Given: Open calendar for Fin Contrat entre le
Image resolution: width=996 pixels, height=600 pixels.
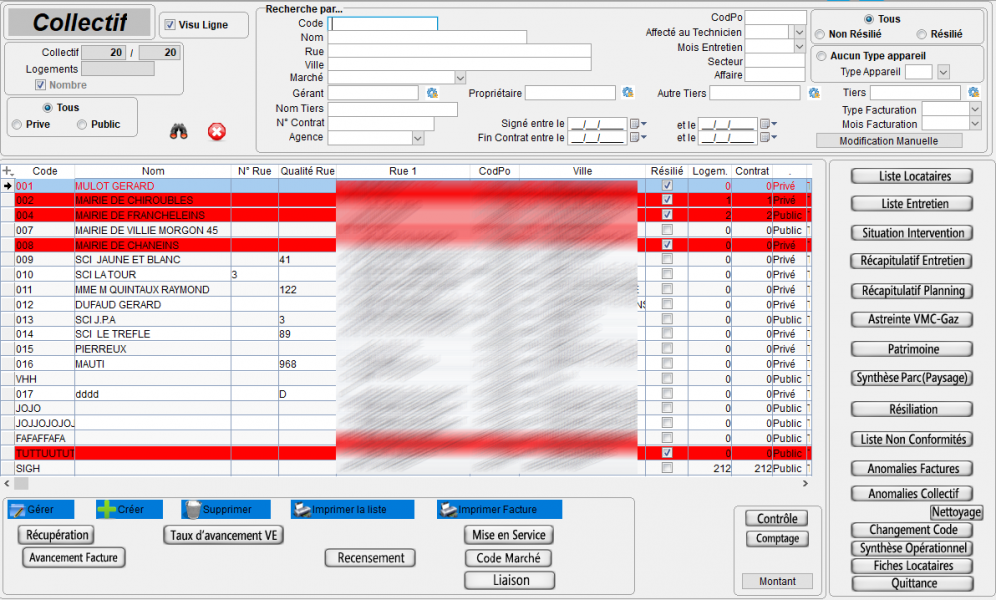Looking at the screenshot, I should pos(638,137).
